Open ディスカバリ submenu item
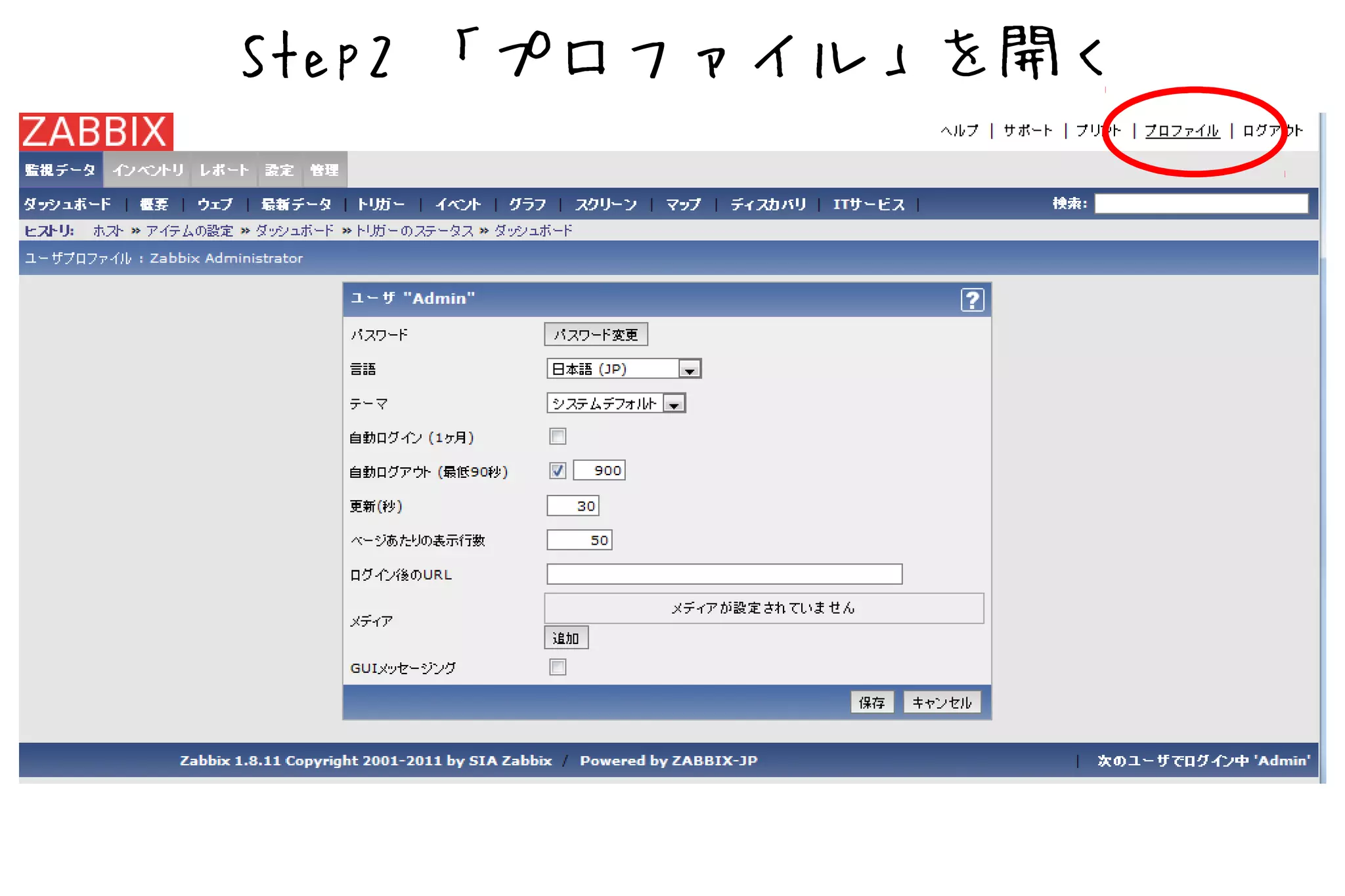Screen dimensions: 1345x896 click(x=768, y=204)
